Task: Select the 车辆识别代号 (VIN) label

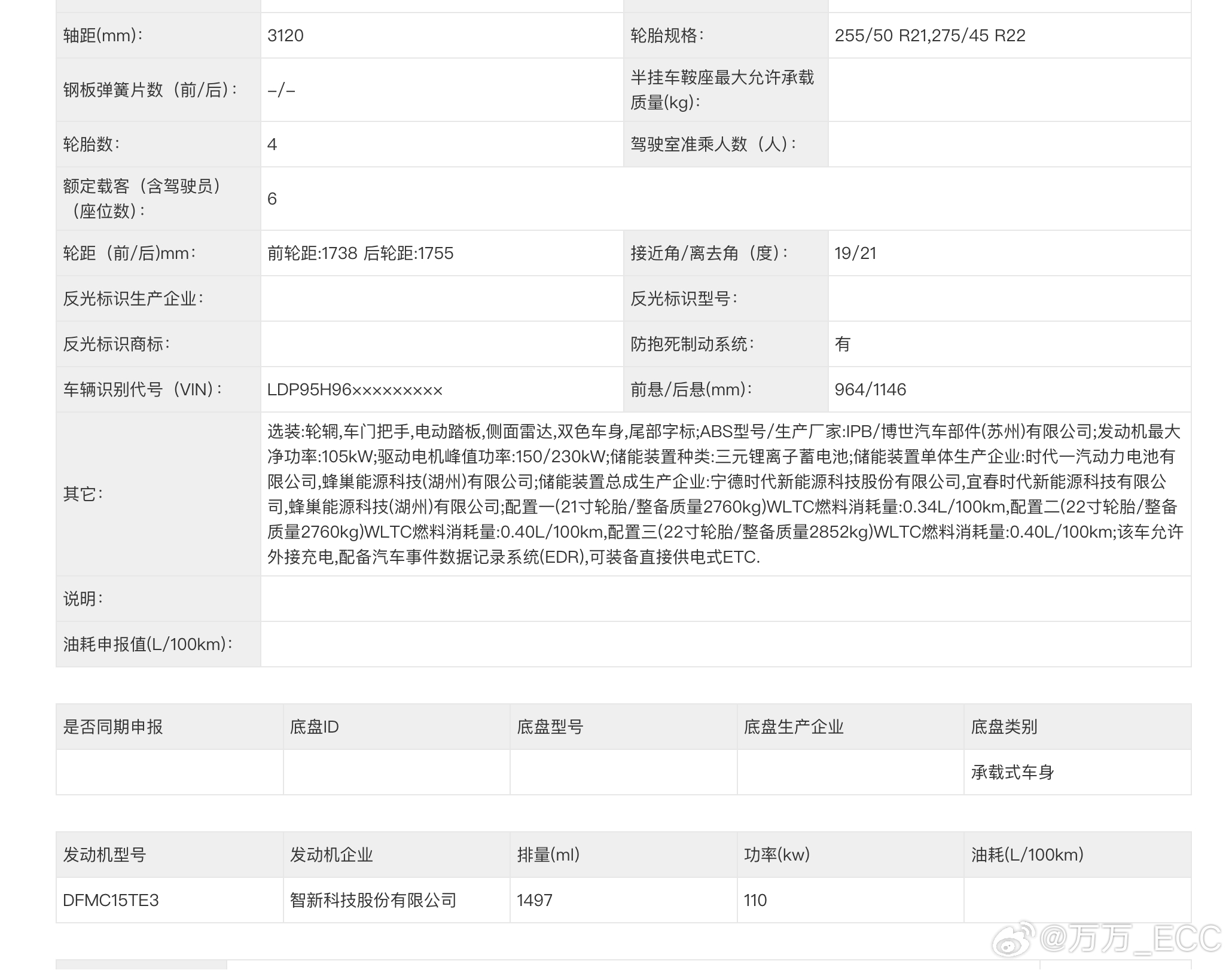Action: 143,390
